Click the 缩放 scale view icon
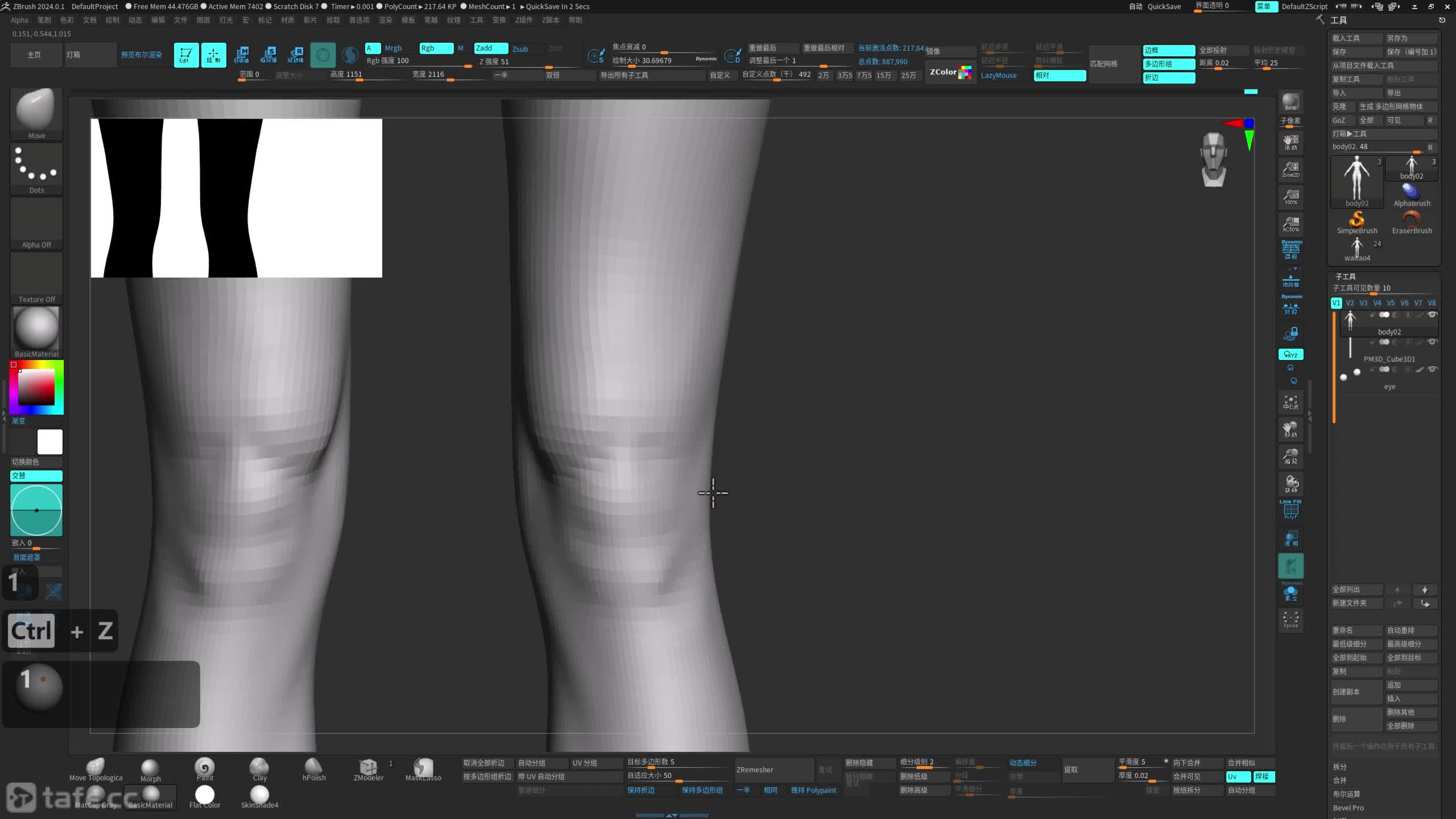Image resolution: width=1456 pixels, height=819 pixels. click(x=1290, y=457)
